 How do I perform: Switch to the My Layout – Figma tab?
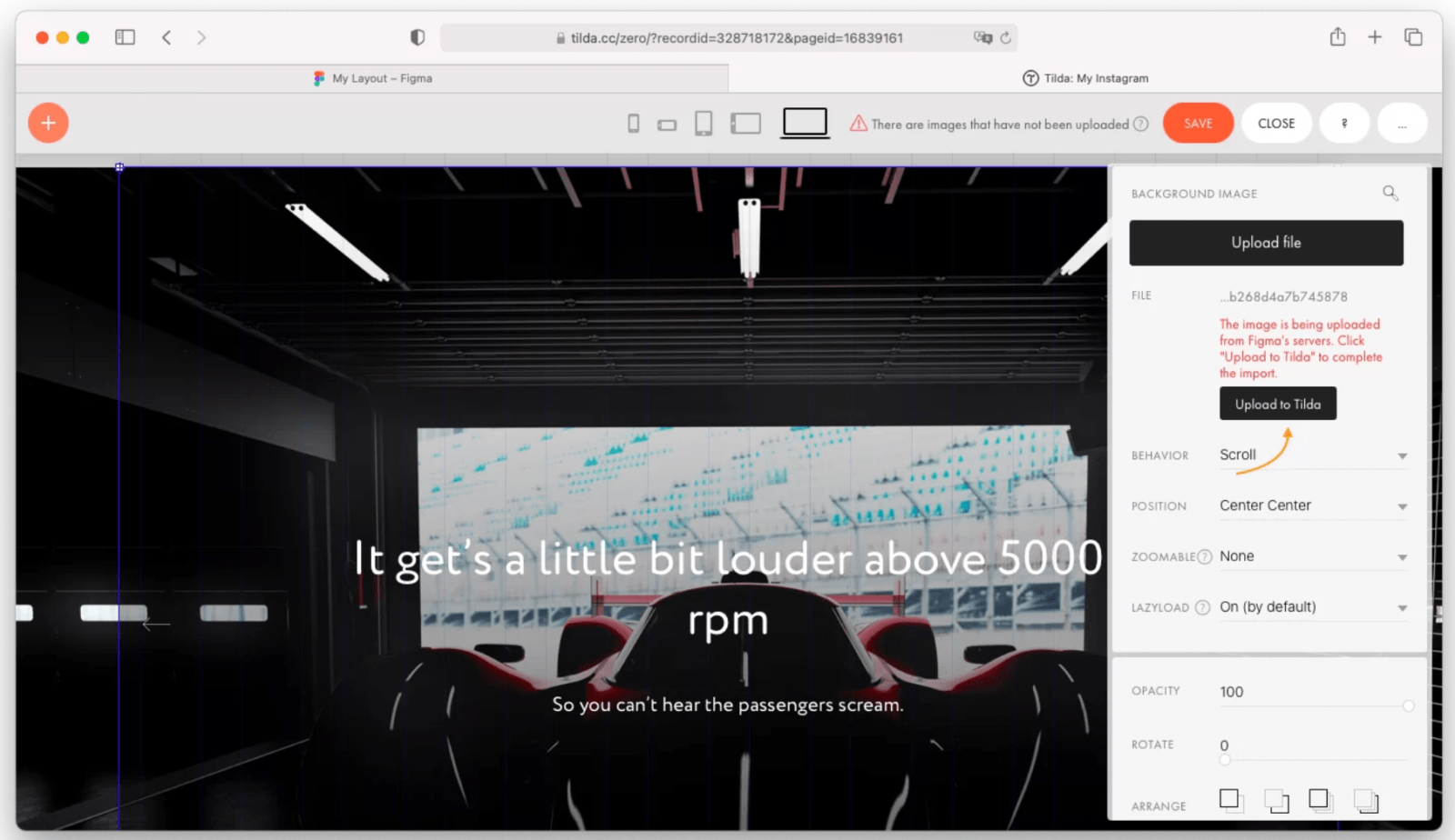click(x=372, y=78)
